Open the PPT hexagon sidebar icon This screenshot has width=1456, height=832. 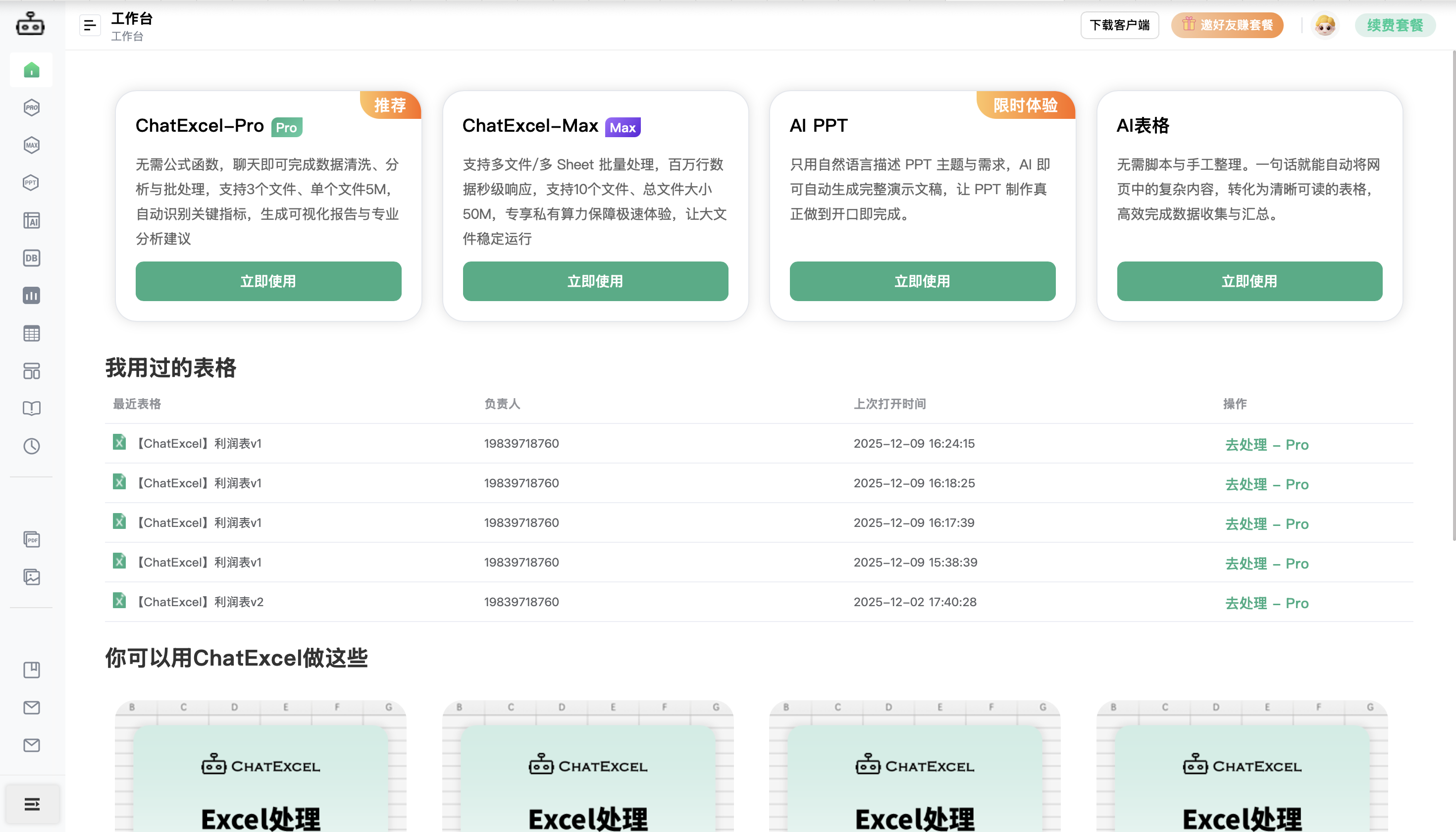pos(31,183)
